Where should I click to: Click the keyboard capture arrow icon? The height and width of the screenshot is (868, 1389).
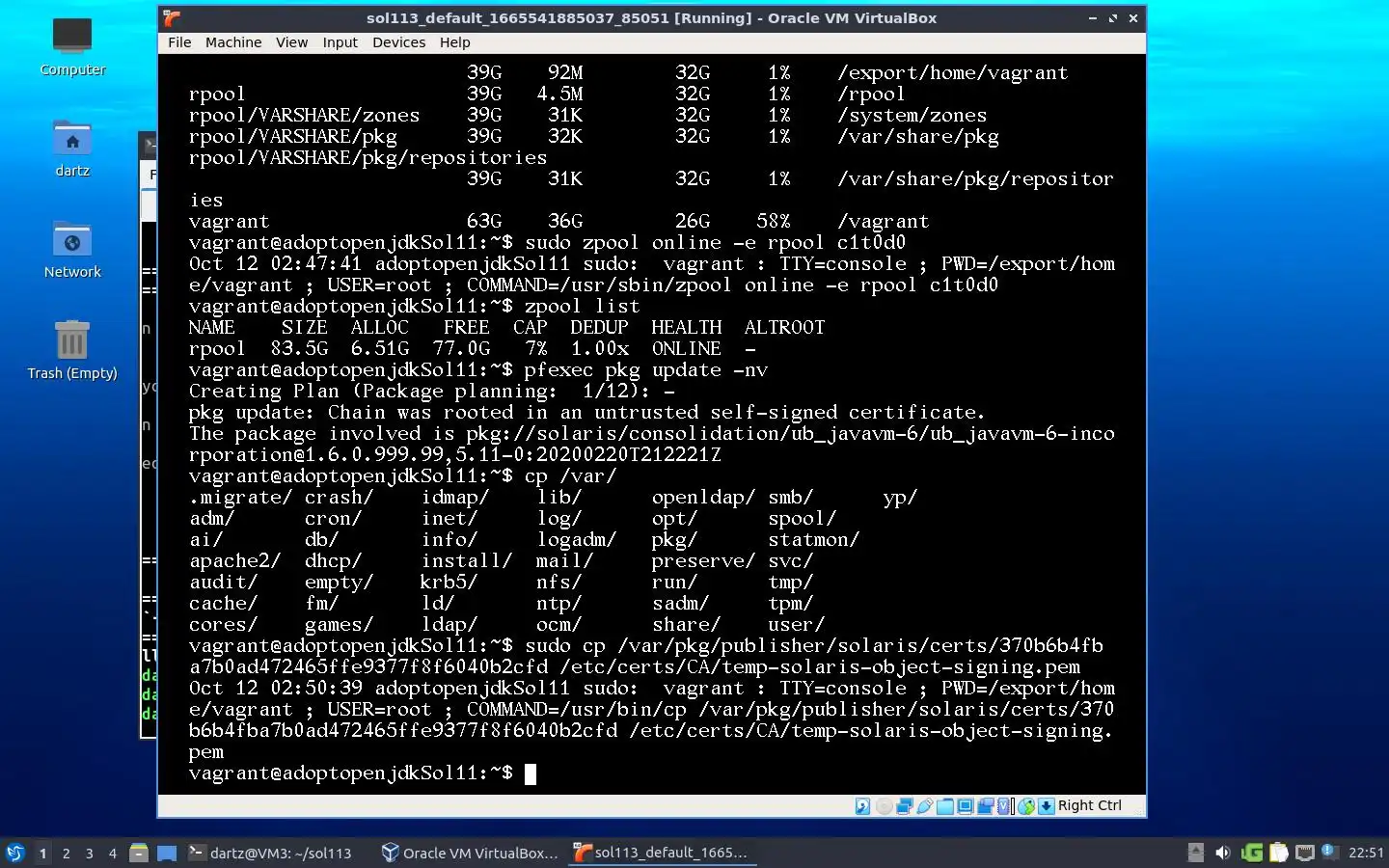tap(1047, 806)
